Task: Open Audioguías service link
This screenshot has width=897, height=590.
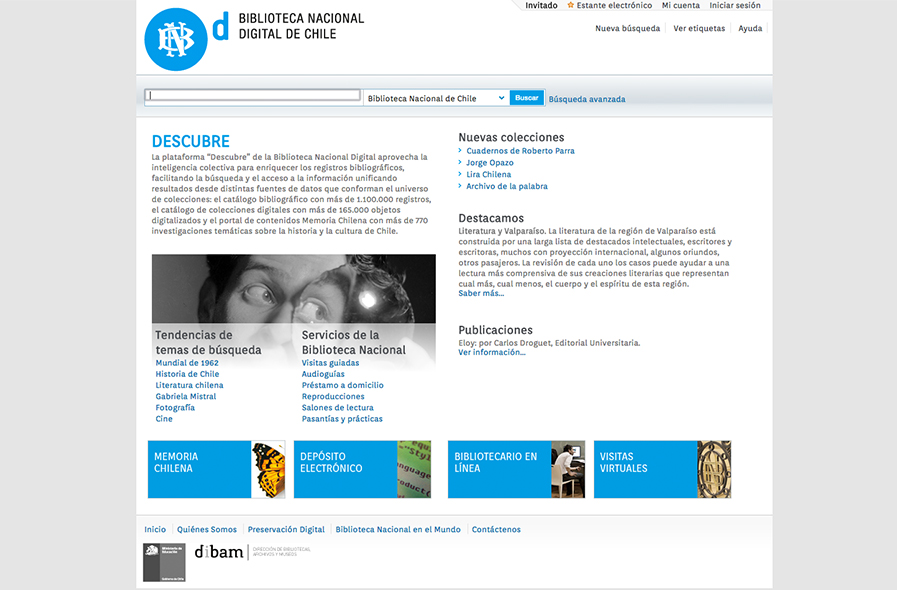Action: (323, 374)
